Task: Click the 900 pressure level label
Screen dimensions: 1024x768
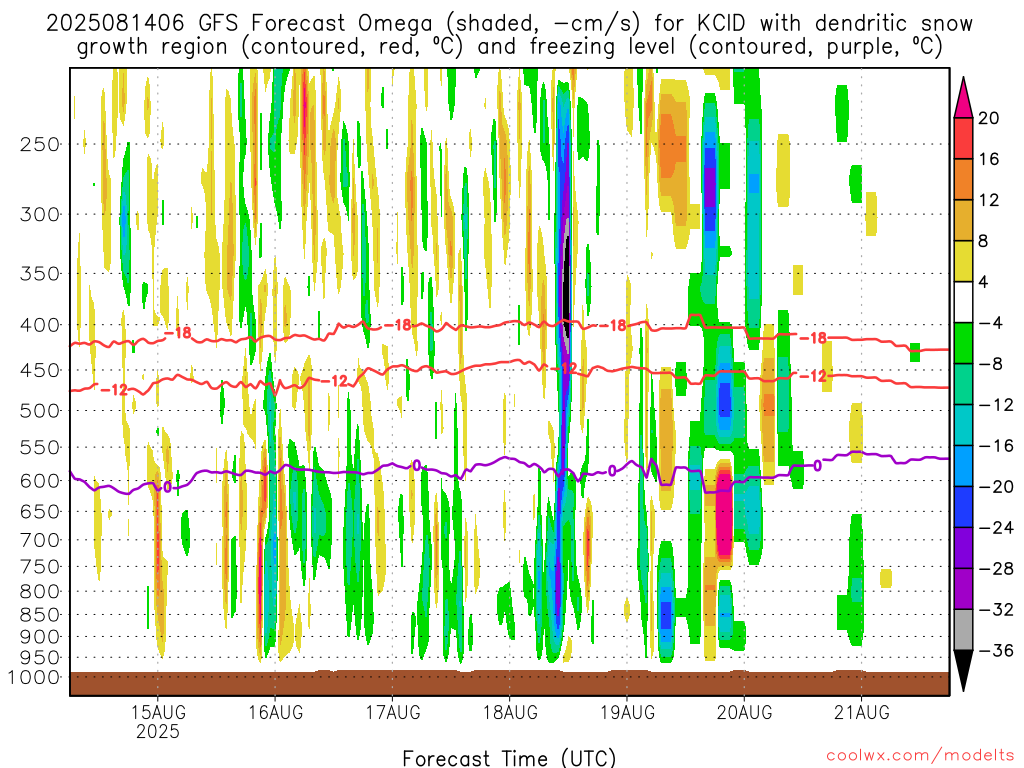Action: (x=40, y=637)
